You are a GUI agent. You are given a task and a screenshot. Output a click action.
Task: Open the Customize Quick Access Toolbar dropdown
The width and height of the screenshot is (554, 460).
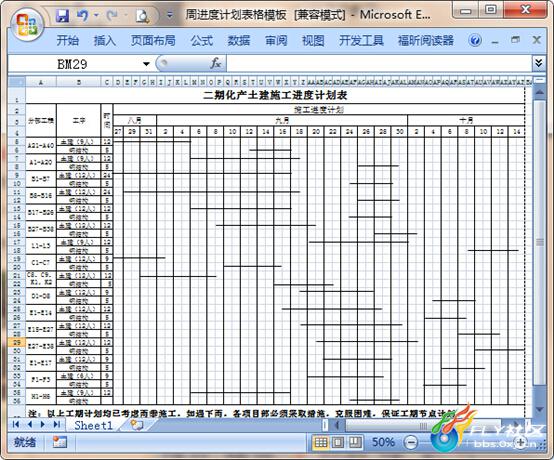170,16
